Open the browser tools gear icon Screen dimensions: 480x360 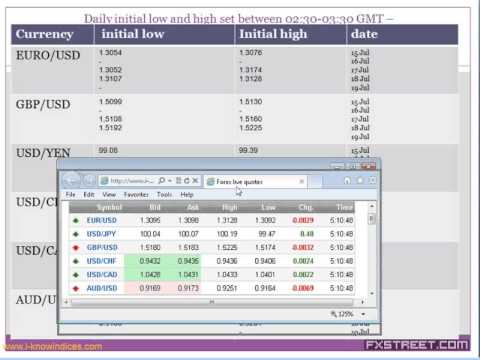tap(372, 180)
